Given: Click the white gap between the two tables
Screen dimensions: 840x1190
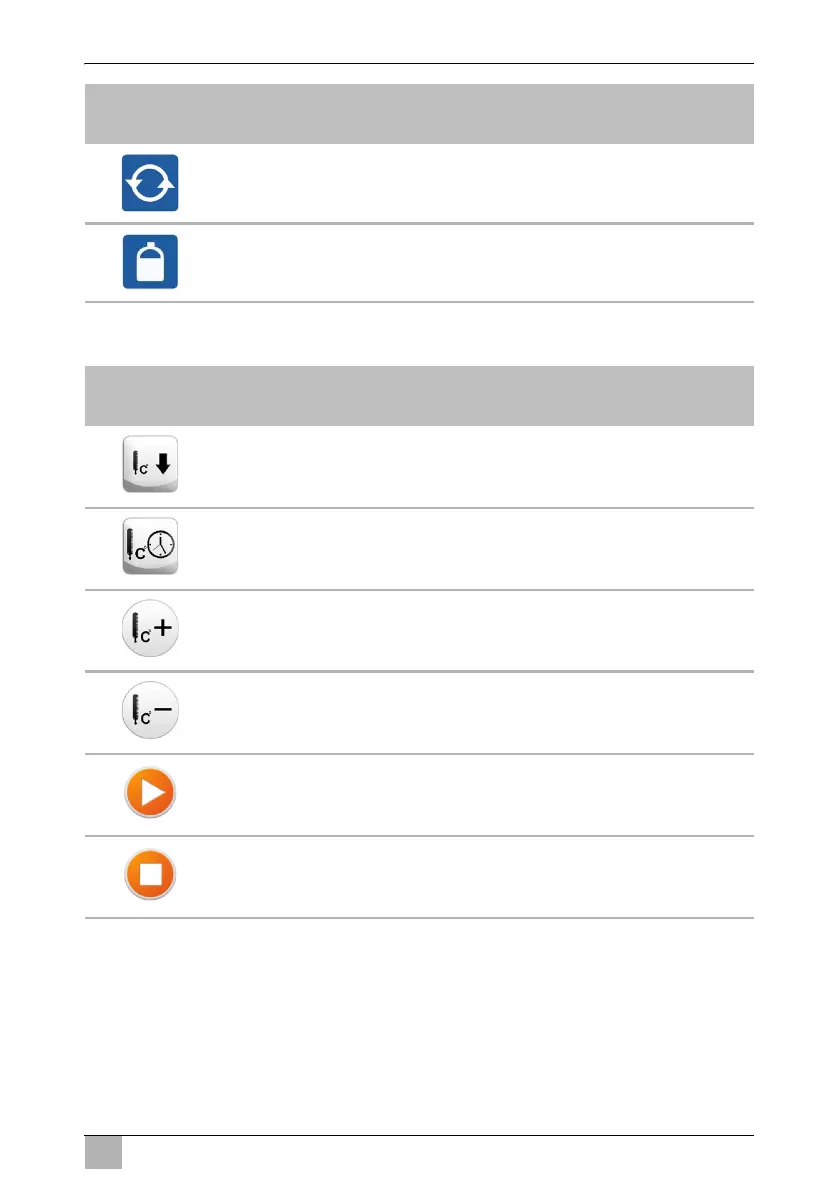Looking at the screenshot, I should point(419,334).
